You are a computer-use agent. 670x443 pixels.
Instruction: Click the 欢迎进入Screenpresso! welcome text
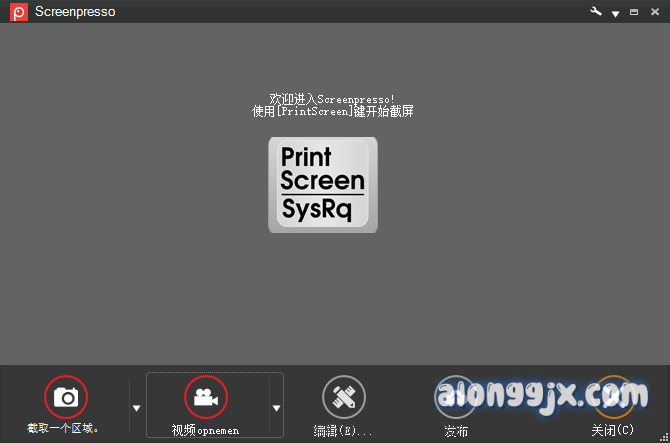coord(332,99)
